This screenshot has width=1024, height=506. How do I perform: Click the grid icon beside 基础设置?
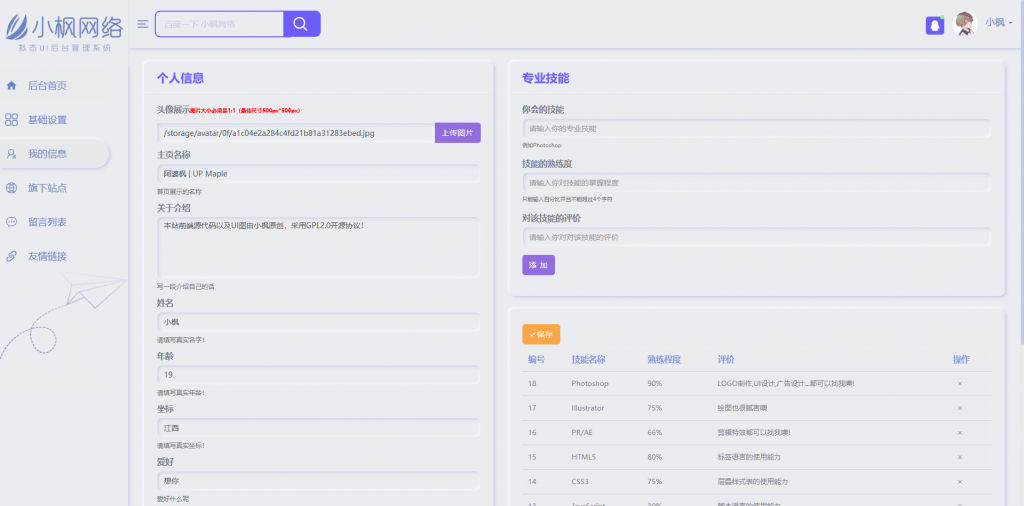tap(11, 119)
